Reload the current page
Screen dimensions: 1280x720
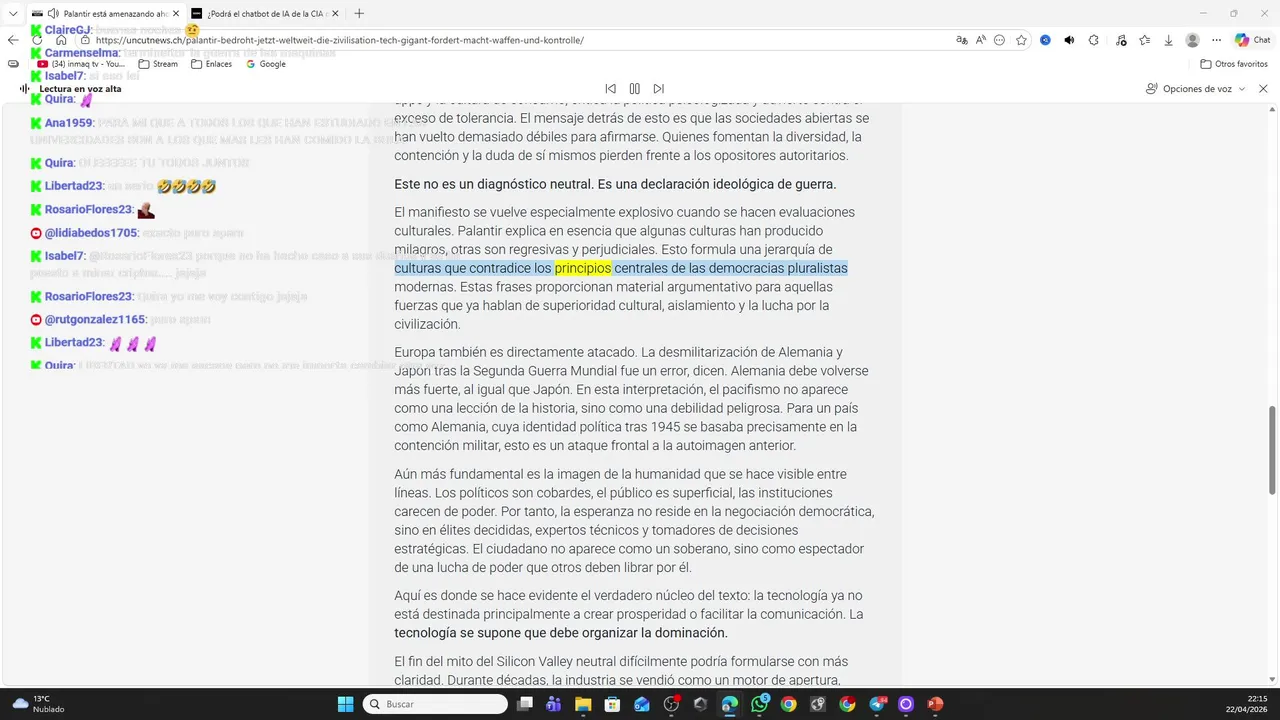coord(37,40)
